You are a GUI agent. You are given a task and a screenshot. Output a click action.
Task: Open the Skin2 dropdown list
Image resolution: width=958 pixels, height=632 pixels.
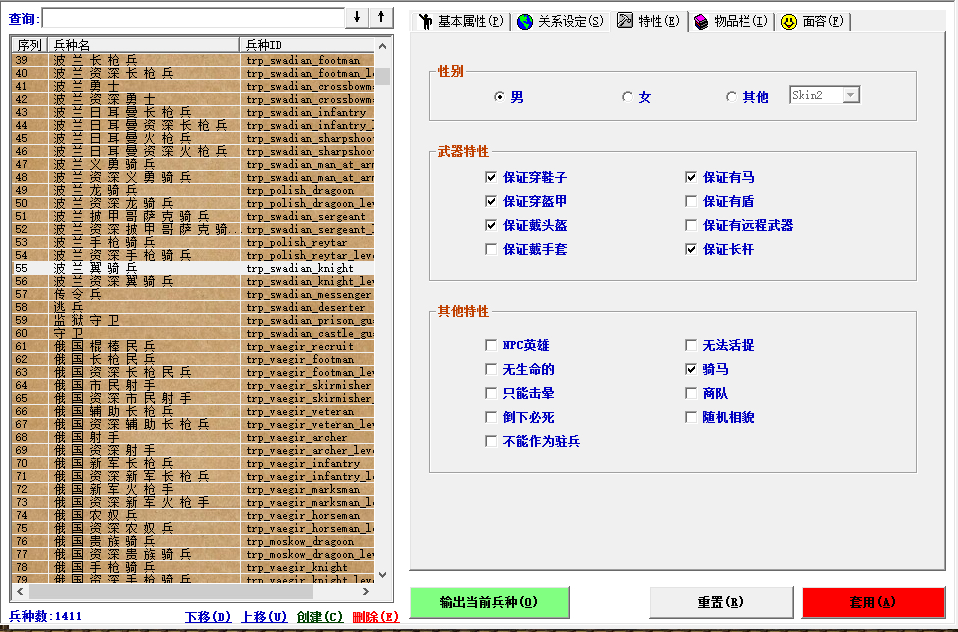pyautogui.click(x=850, y=95)
